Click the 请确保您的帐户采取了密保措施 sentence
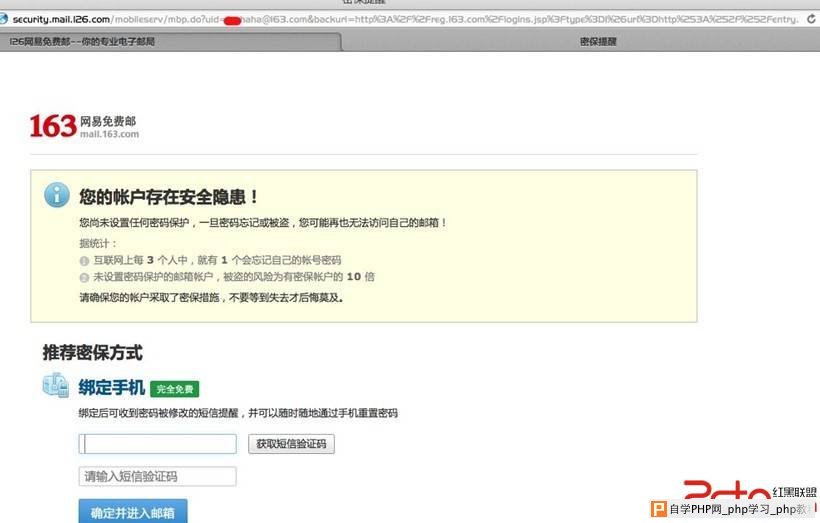Viewport: 820px width, 523px height. (211, 298)
